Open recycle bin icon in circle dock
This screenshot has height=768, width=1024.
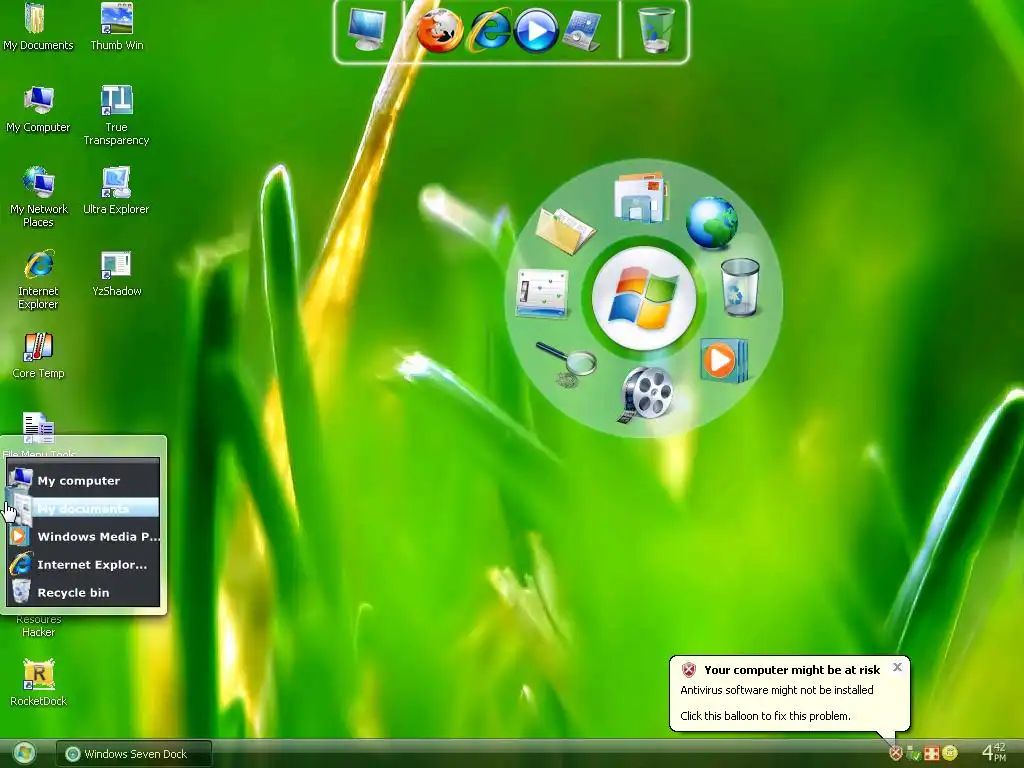tap(740, 287)
